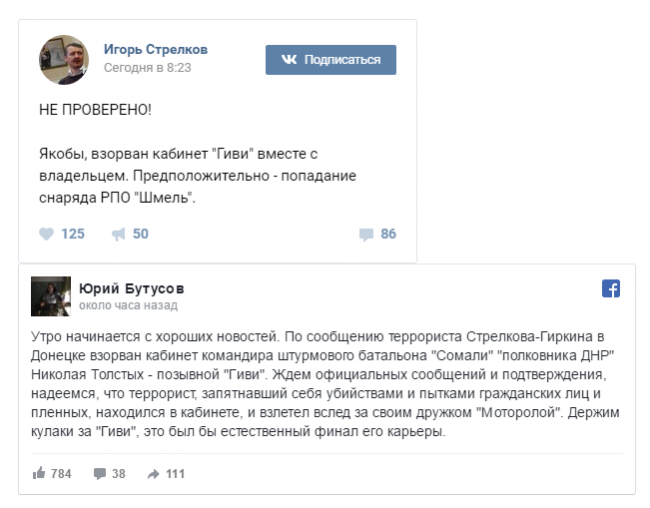Open Юрий Бутусов profile name link
The width and height of the screenshot is (650, 508).
(x=131, y=289)
